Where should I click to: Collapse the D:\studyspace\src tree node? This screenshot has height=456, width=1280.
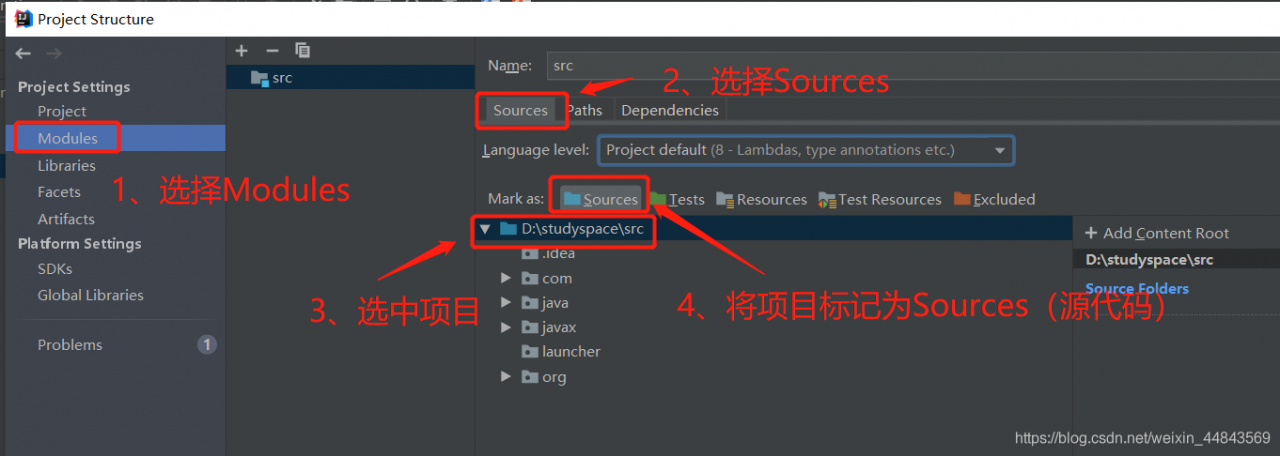485,229
